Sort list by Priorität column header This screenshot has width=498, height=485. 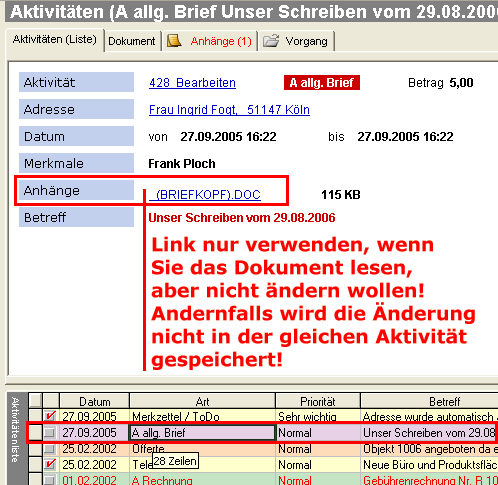(318, 401)
